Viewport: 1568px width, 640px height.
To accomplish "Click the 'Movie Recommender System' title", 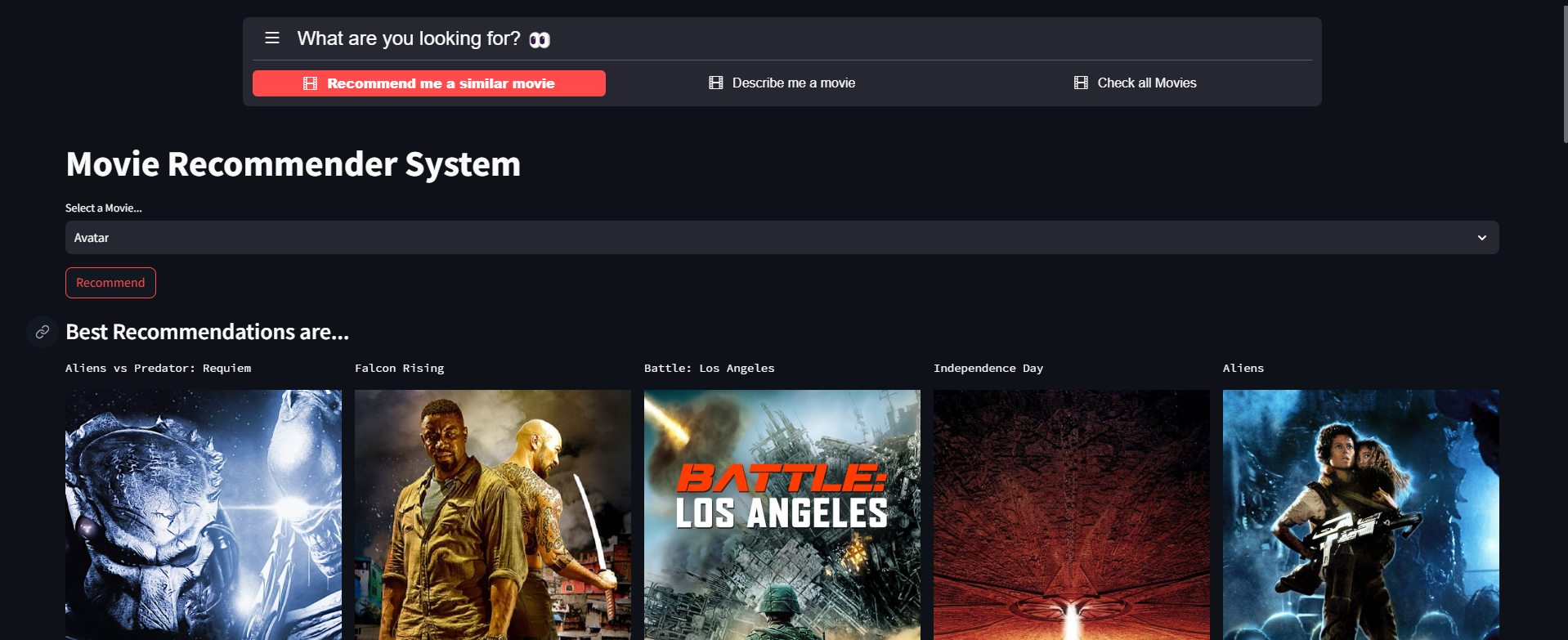I will (x=293, y=164).
